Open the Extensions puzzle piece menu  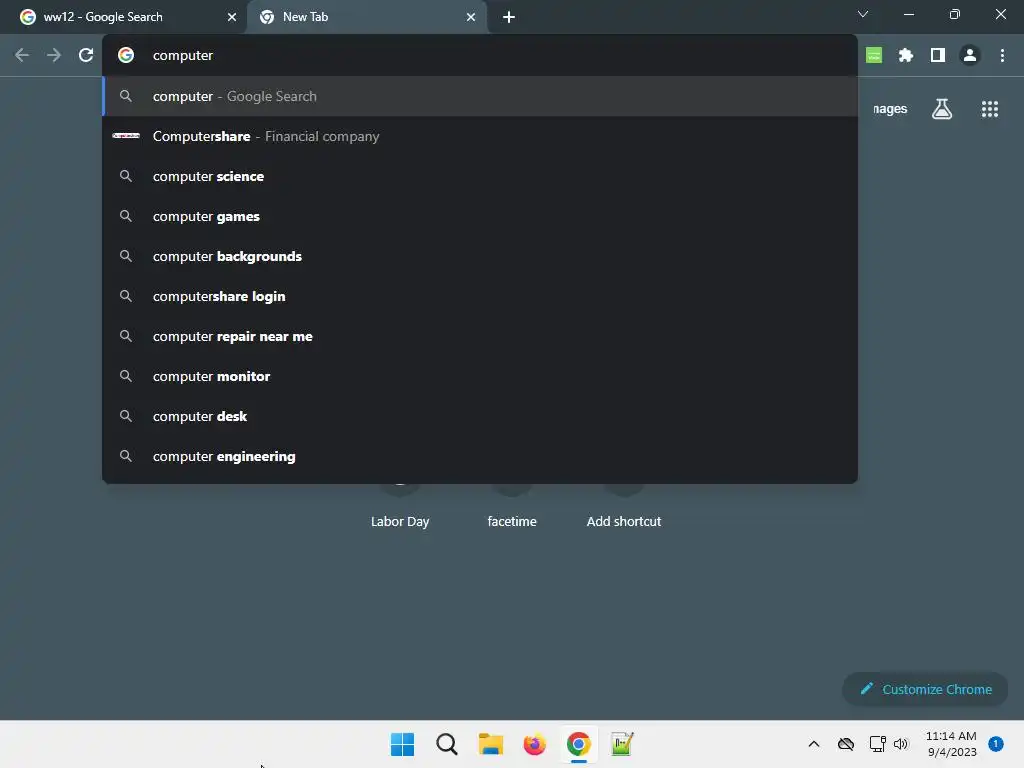click(x=906, y=56)
